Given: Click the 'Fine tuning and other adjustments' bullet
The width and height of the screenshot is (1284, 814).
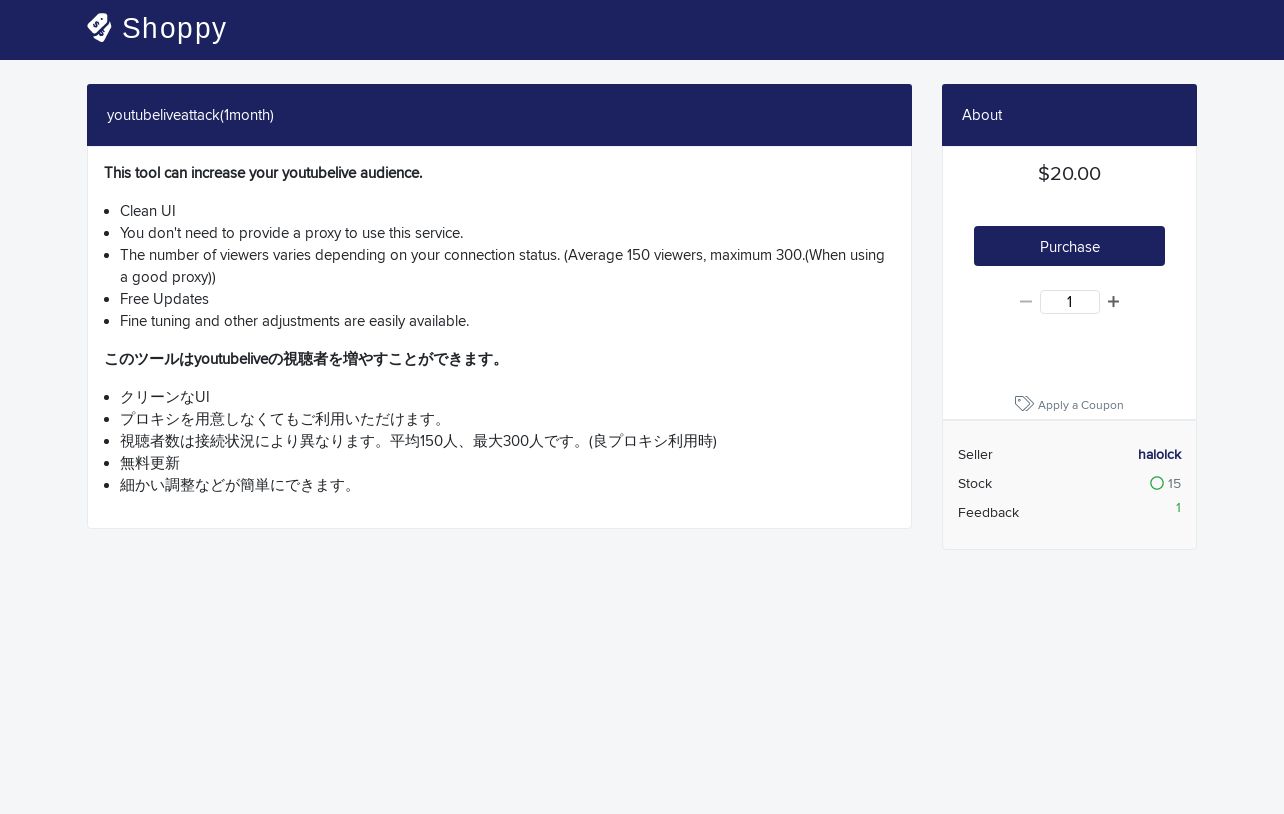Looking at the screenshot, I should coord(294,321).
